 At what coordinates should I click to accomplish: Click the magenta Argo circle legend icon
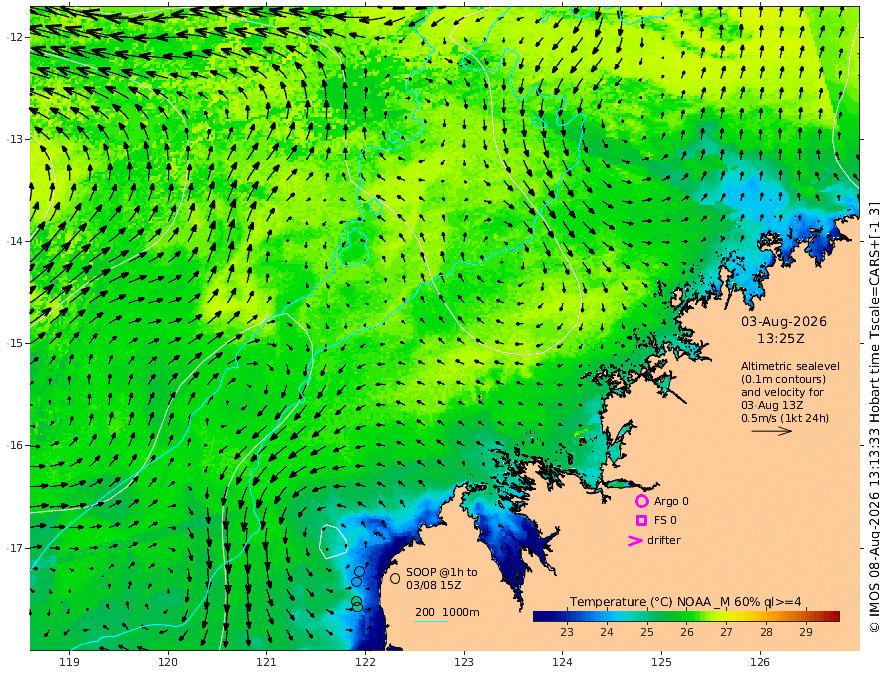click(x=641, y=501)
